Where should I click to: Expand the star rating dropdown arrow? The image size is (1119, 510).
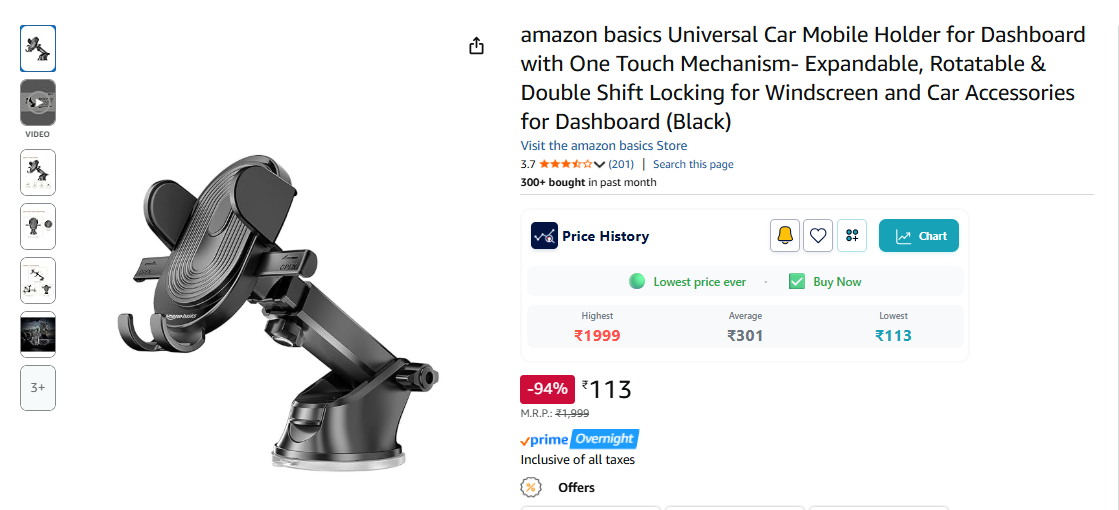(599, 164)
